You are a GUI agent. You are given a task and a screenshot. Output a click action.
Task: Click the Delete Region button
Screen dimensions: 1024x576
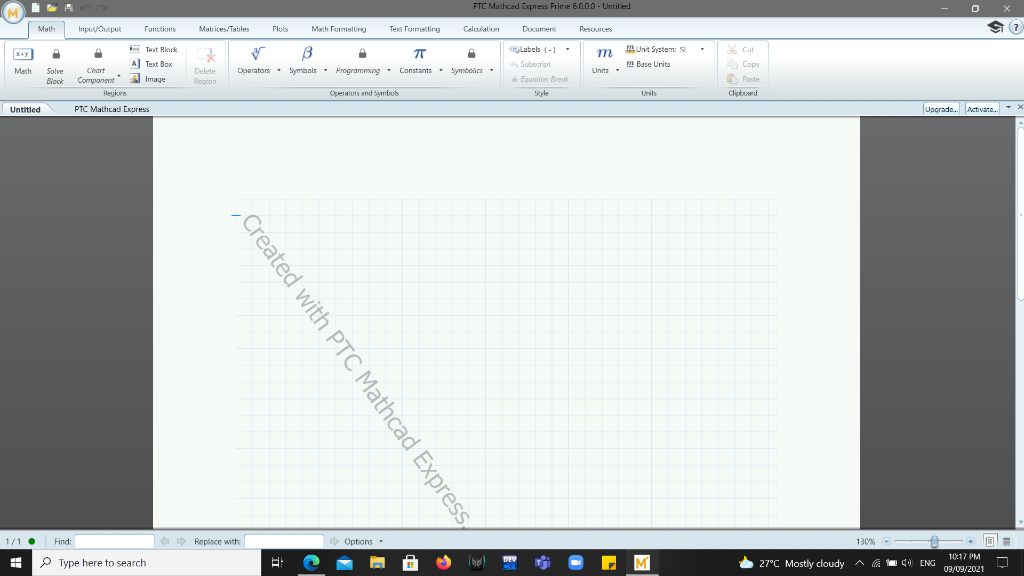coord(205,67)
